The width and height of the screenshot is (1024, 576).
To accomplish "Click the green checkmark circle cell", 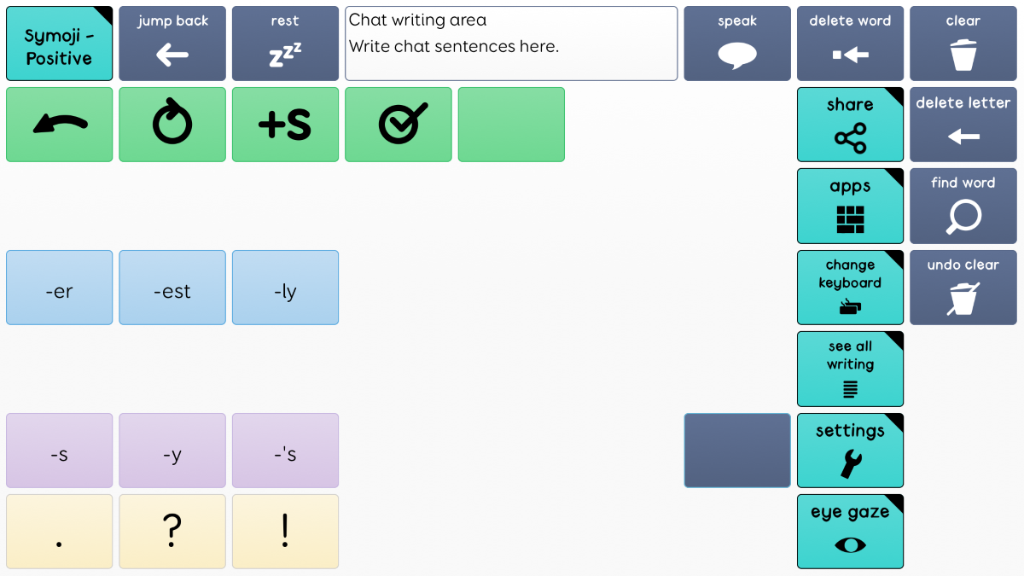I will 398,125.
